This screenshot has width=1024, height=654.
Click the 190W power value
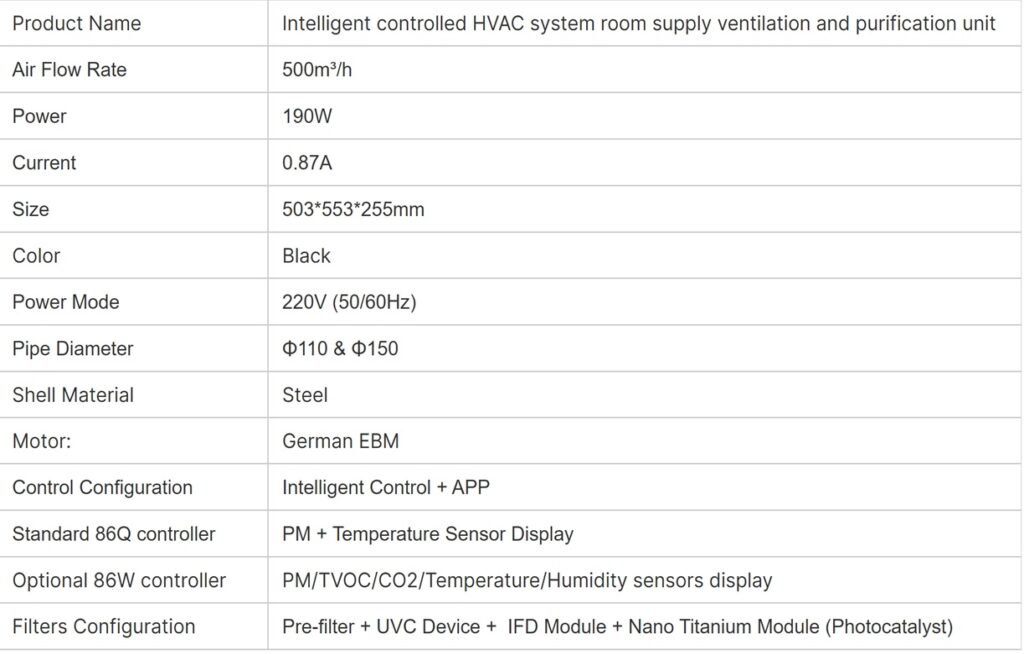[x=307, y=116]
